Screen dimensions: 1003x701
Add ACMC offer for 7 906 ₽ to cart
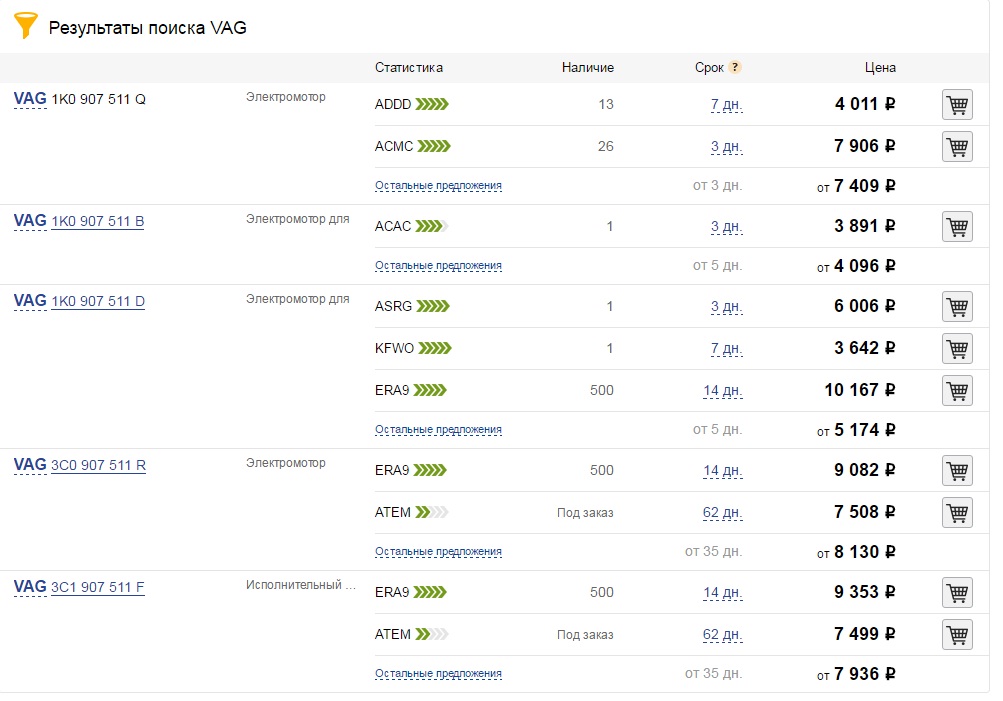[957, 146]
